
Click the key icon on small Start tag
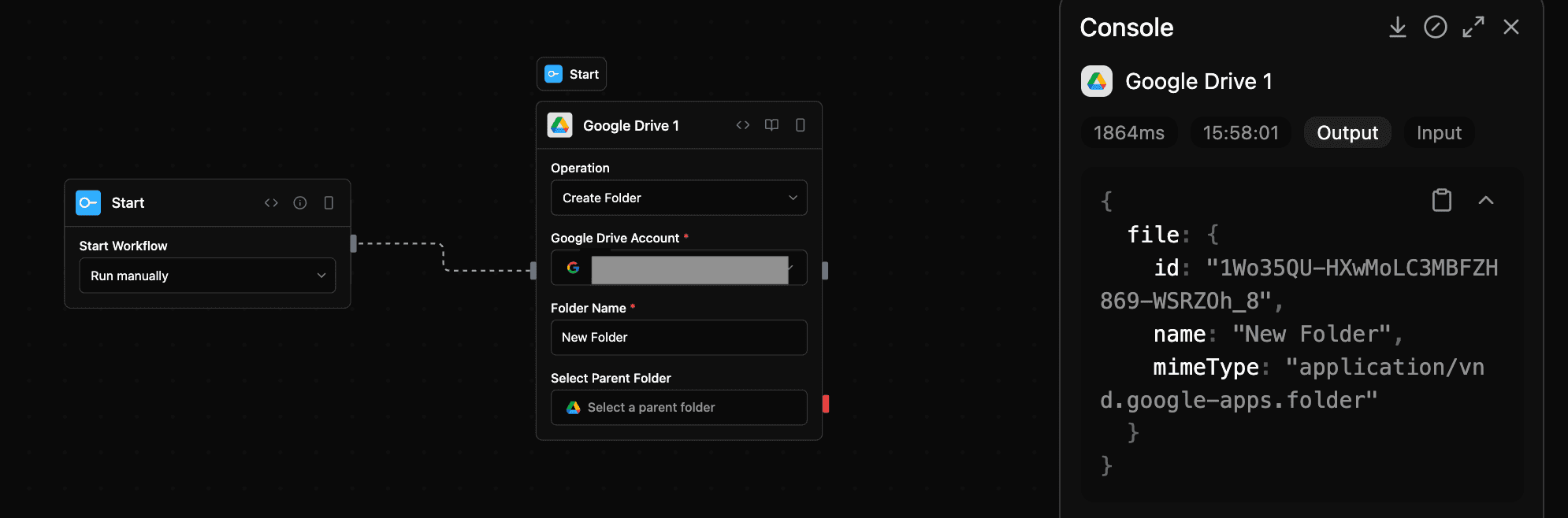(x=553, y=74)
